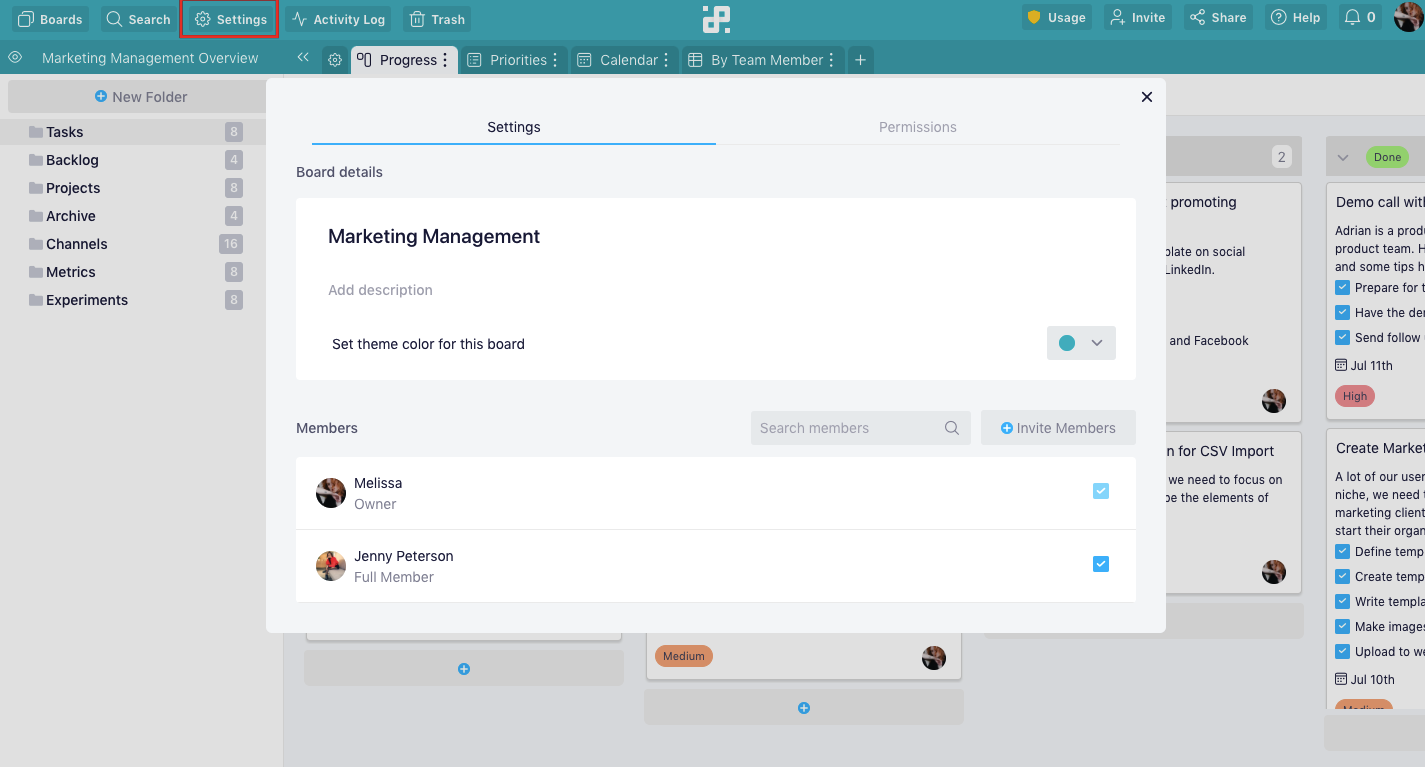The height and width of the screenshot is (767, 1425).
Task: Uncheck Jenny Peterson's member checkbox
Action: coord(1101,564)
